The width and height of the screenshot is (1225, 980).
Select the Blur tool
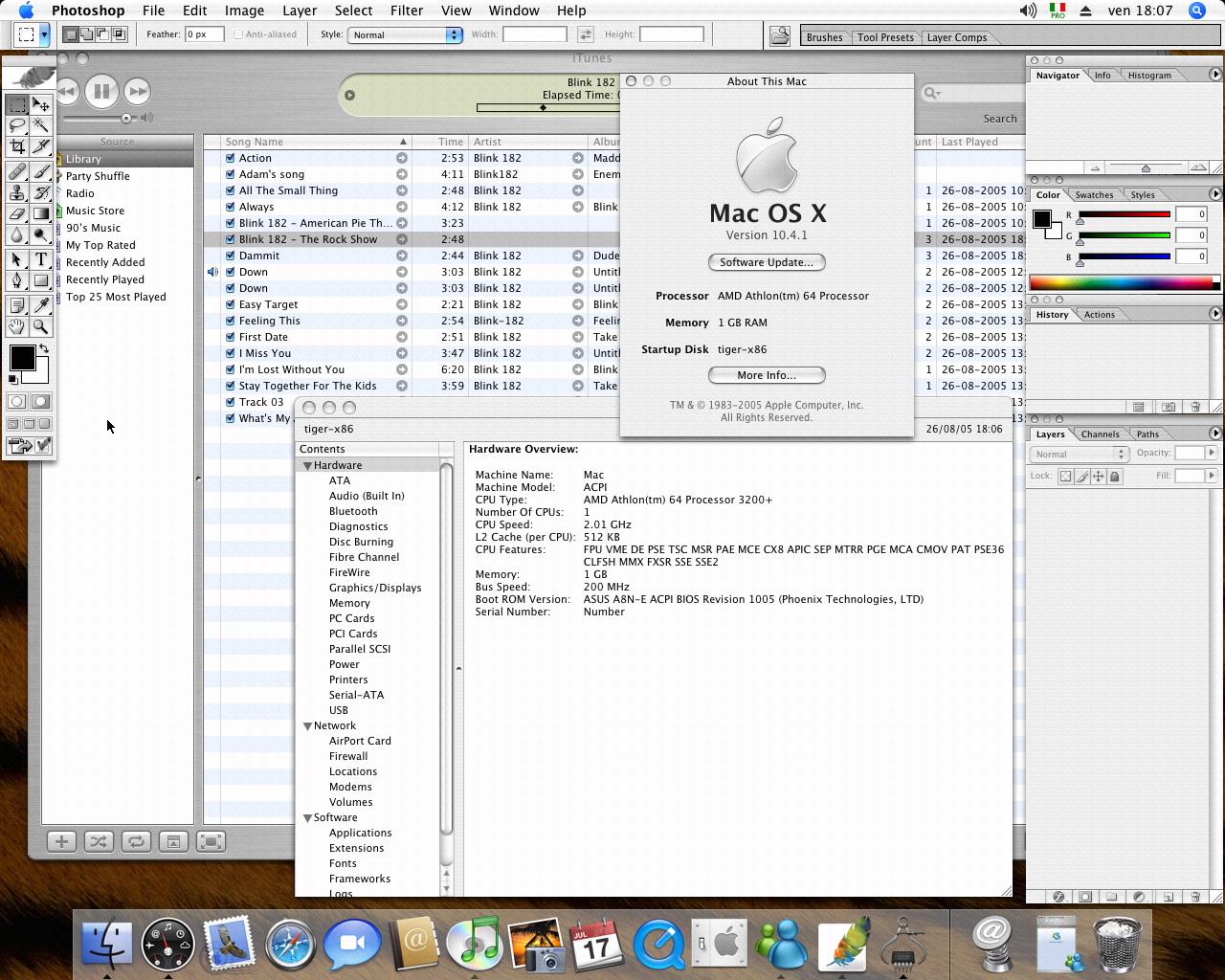17,234
